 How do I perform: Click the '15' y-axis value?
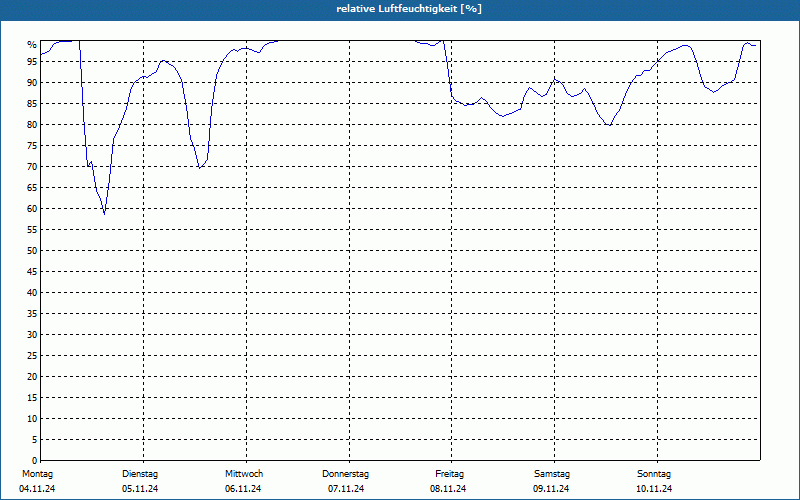click(32, 398)
